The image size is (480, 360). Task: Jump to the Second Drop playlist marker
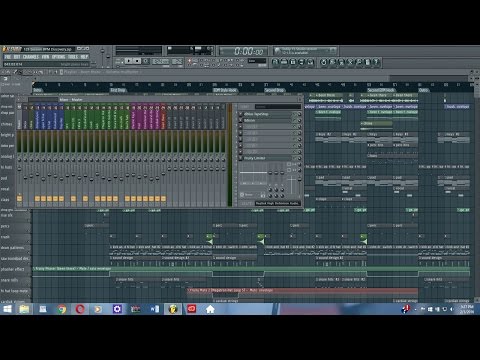(274, 90)
